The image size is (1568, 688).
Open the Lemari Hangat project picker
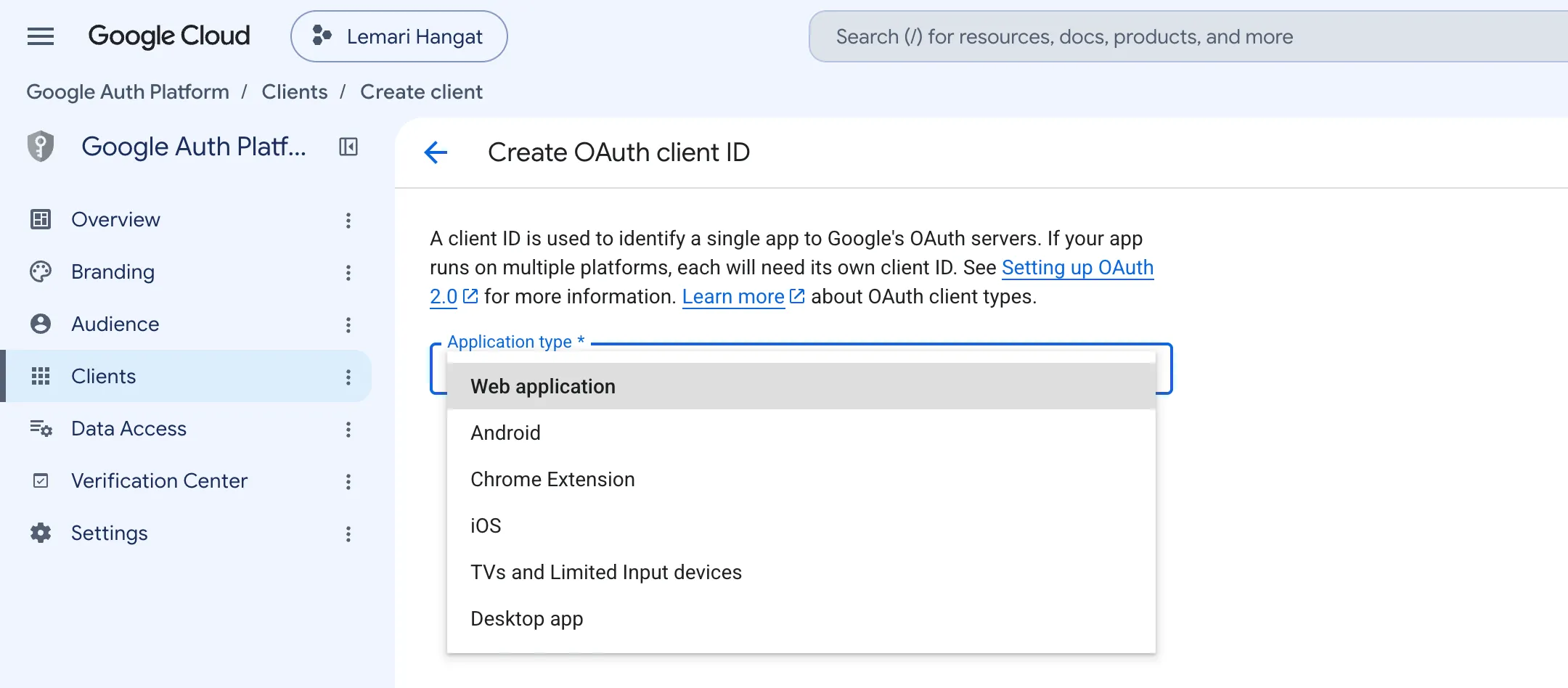pos(399,36)
